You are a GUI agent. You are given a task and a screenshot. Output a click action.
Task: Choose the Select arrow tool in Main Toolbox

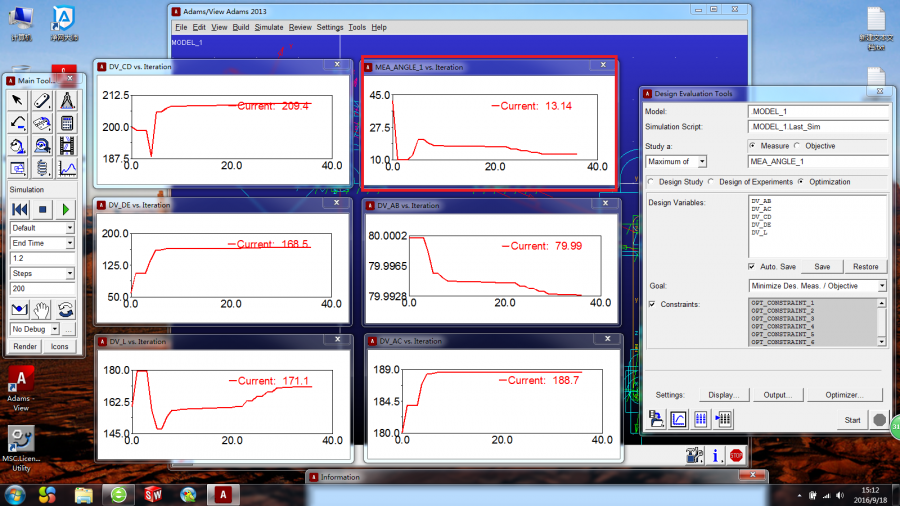tap(18, 101)
